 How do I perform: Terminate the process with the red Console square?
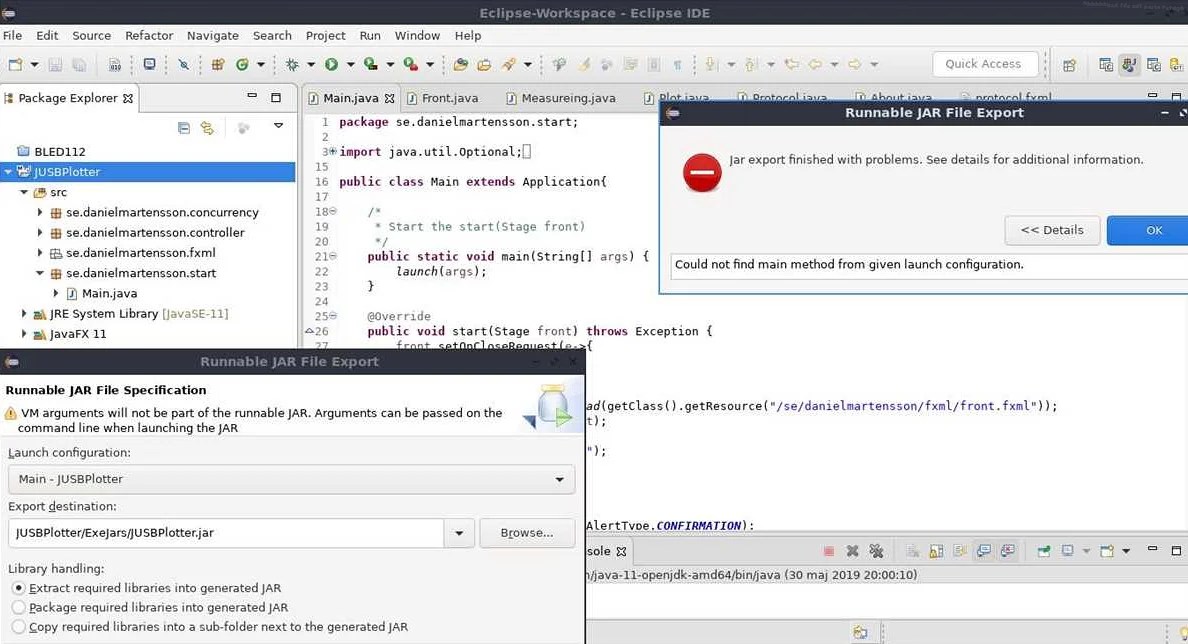pos(828,551)
